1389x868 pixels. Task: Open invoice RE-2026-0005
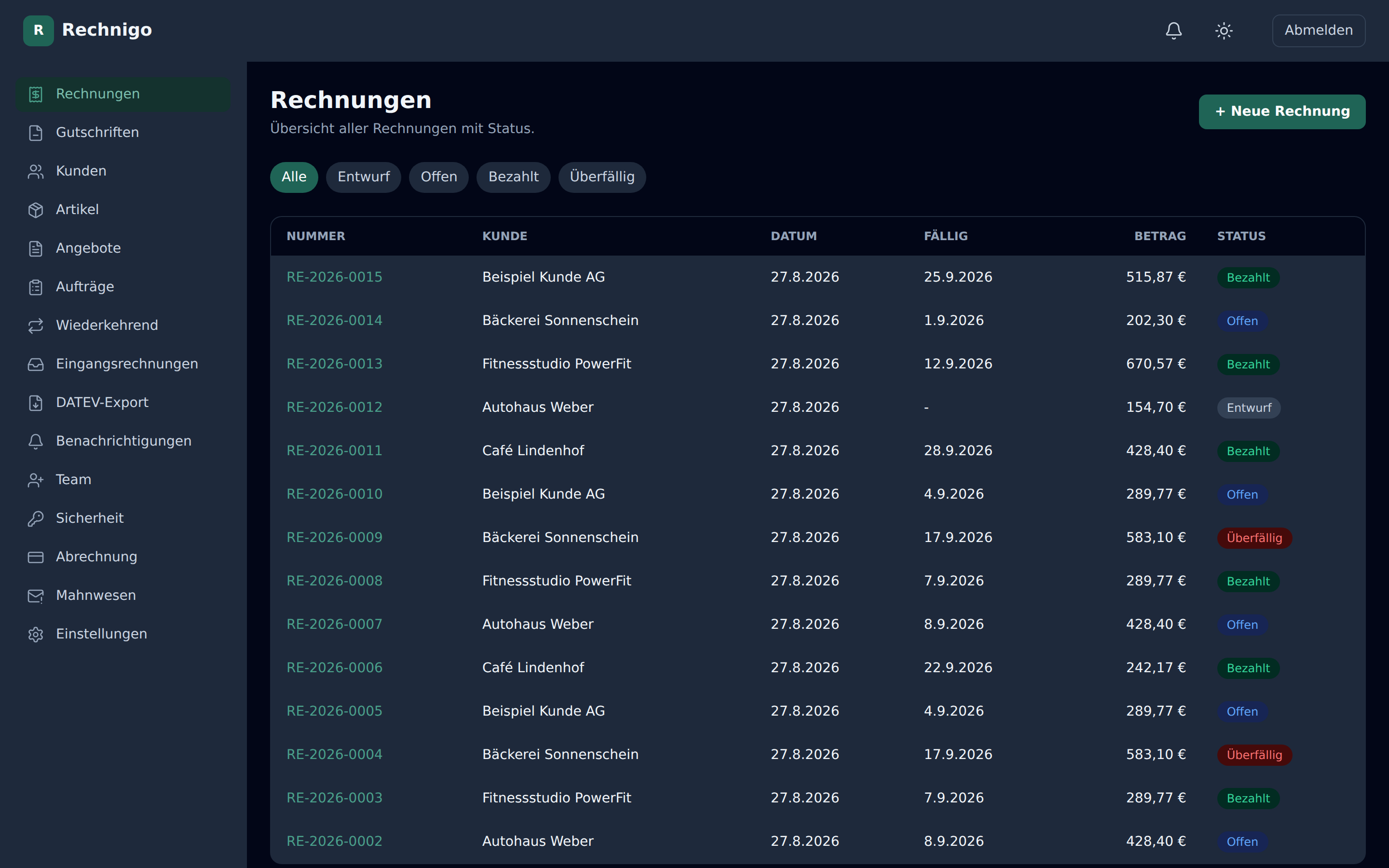click(334, 711)
